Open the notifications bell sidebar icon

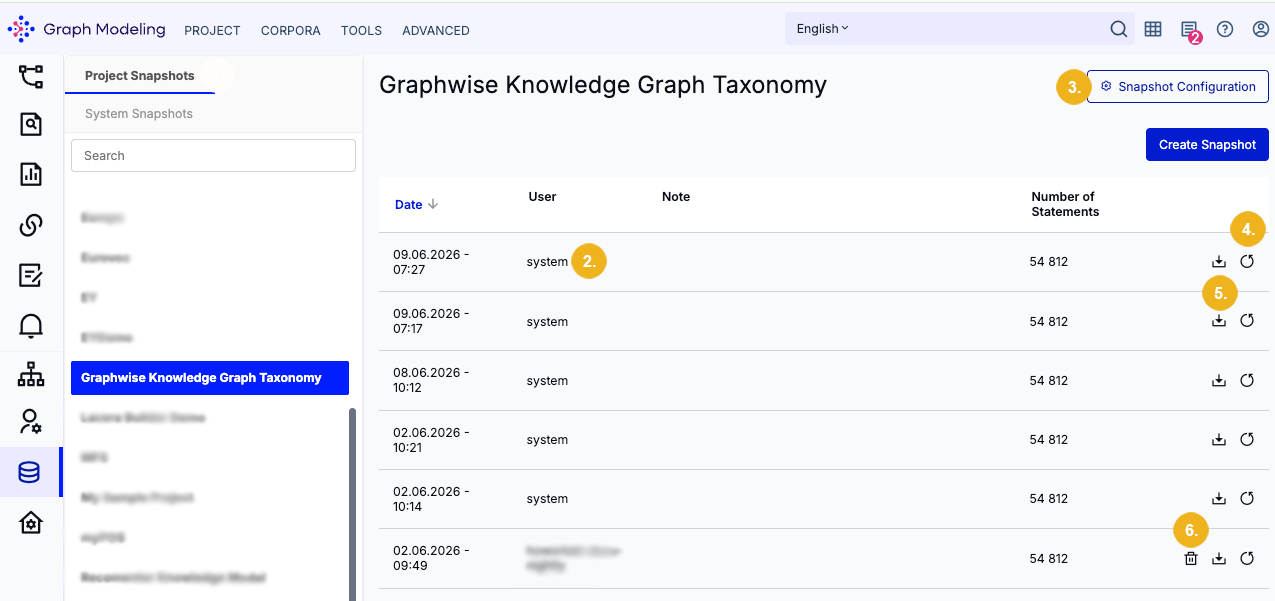[x=31, y=325]
